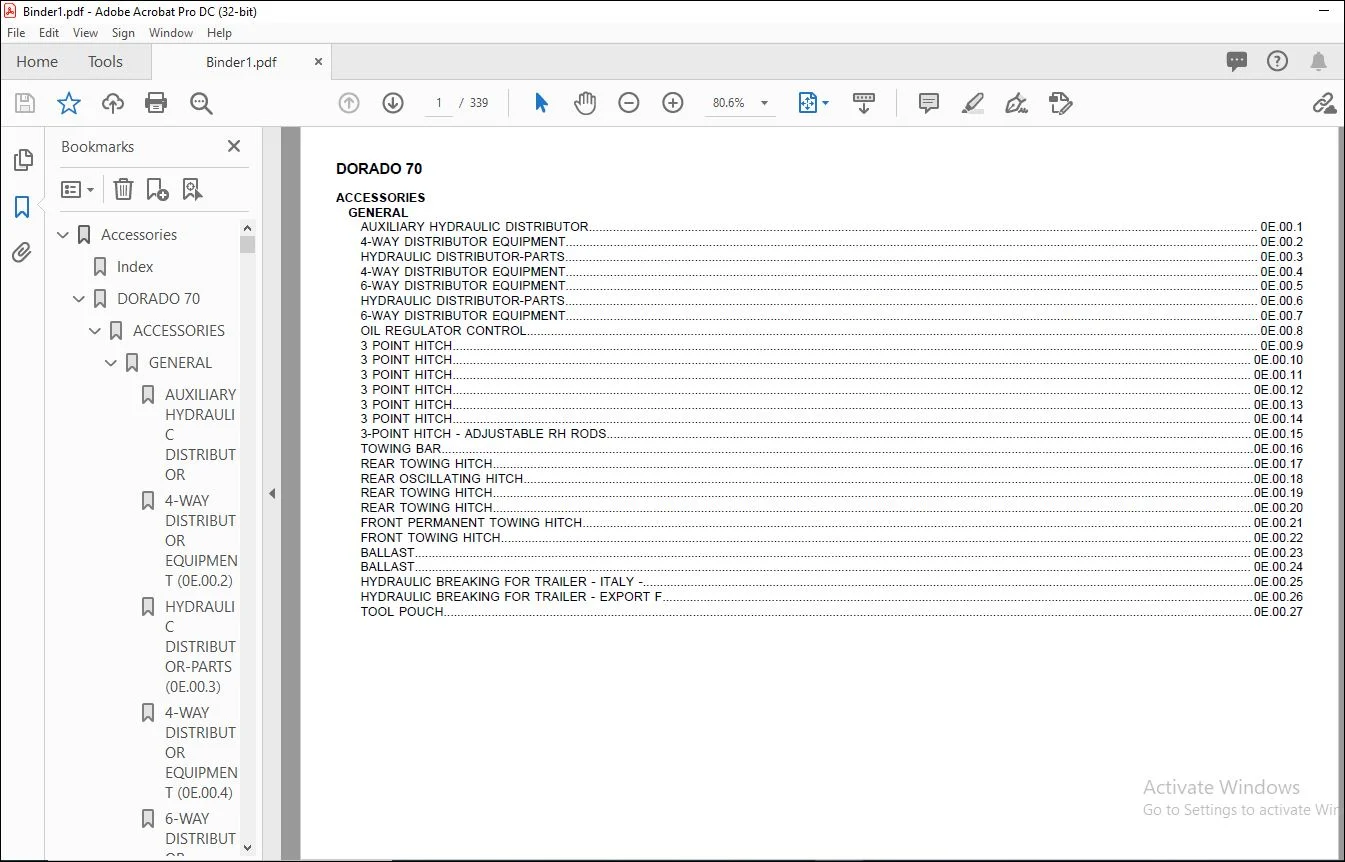The height and width of the screenshot is (862, 1345).
Task: Open the TOOL POUCH contents entry
Action: point(831,611)
